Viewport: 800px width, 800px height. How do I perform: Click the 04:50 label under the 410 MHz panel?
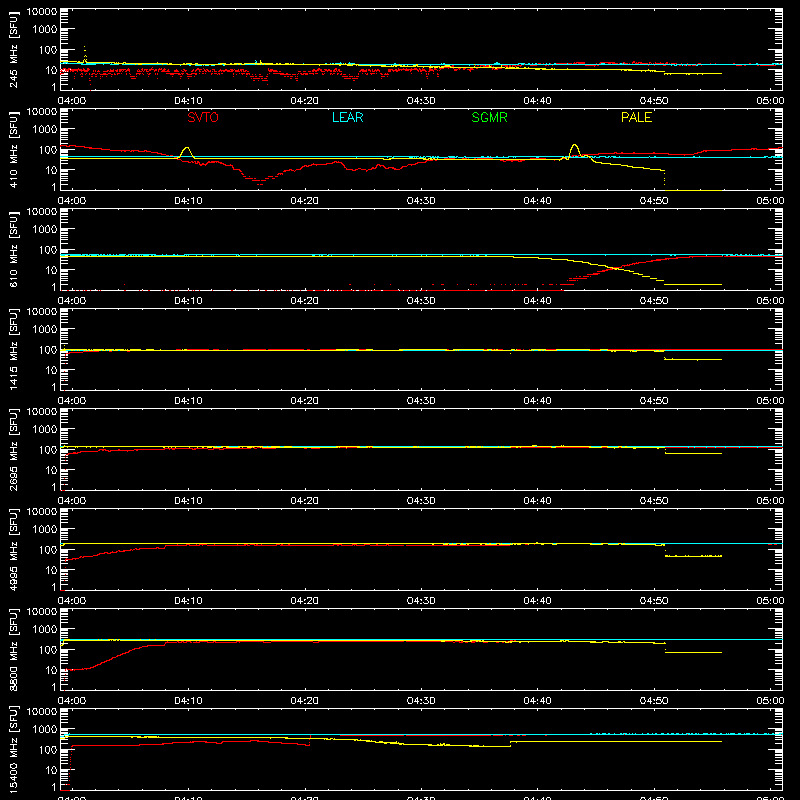click(654, 201)
